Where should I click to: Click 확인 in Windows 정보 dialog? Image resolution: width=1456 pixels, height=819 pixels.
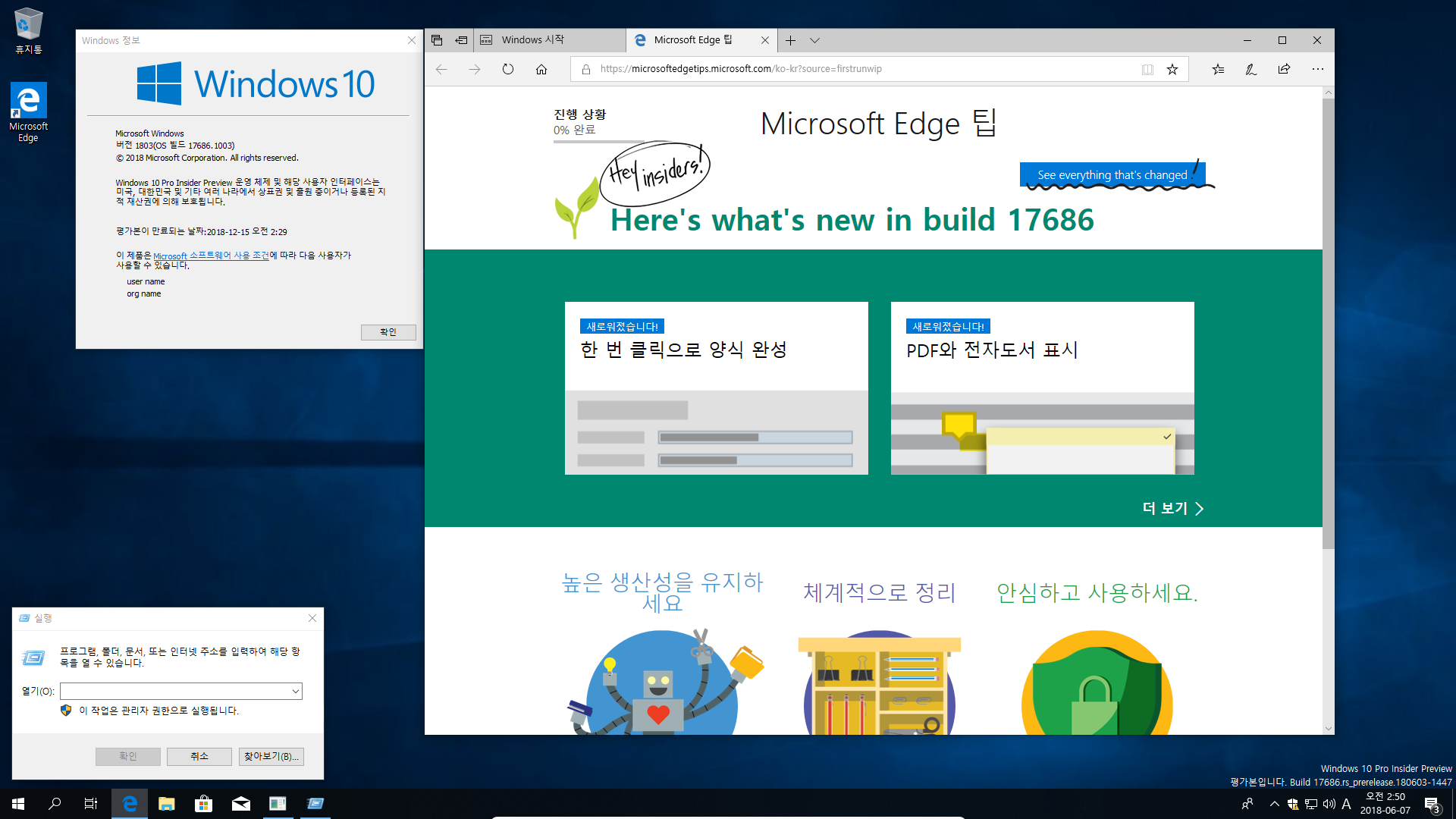pyautogui.click(x=388, y=332)
